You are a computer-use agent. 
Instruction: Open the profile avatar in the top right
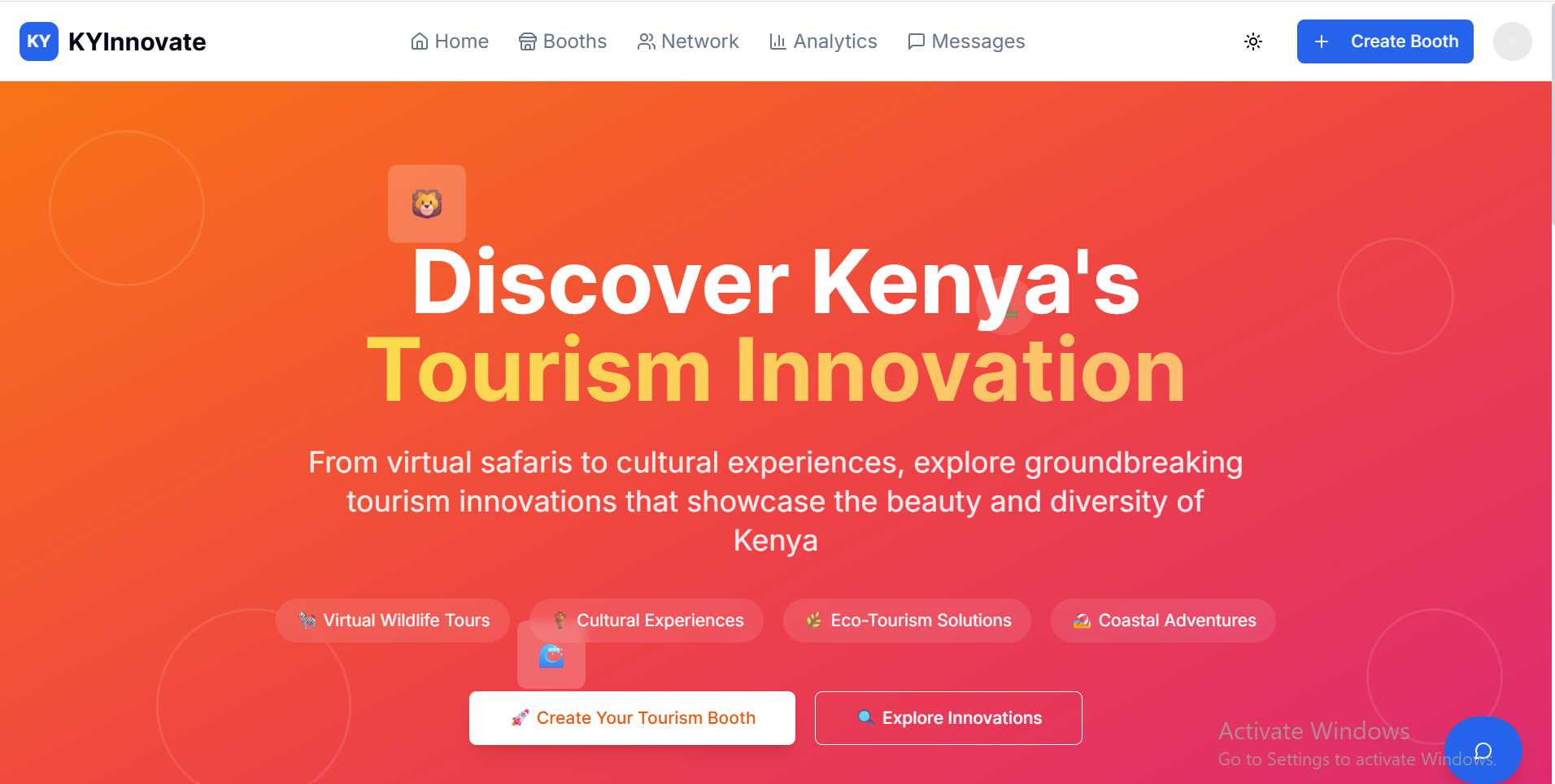point(1512,41)
